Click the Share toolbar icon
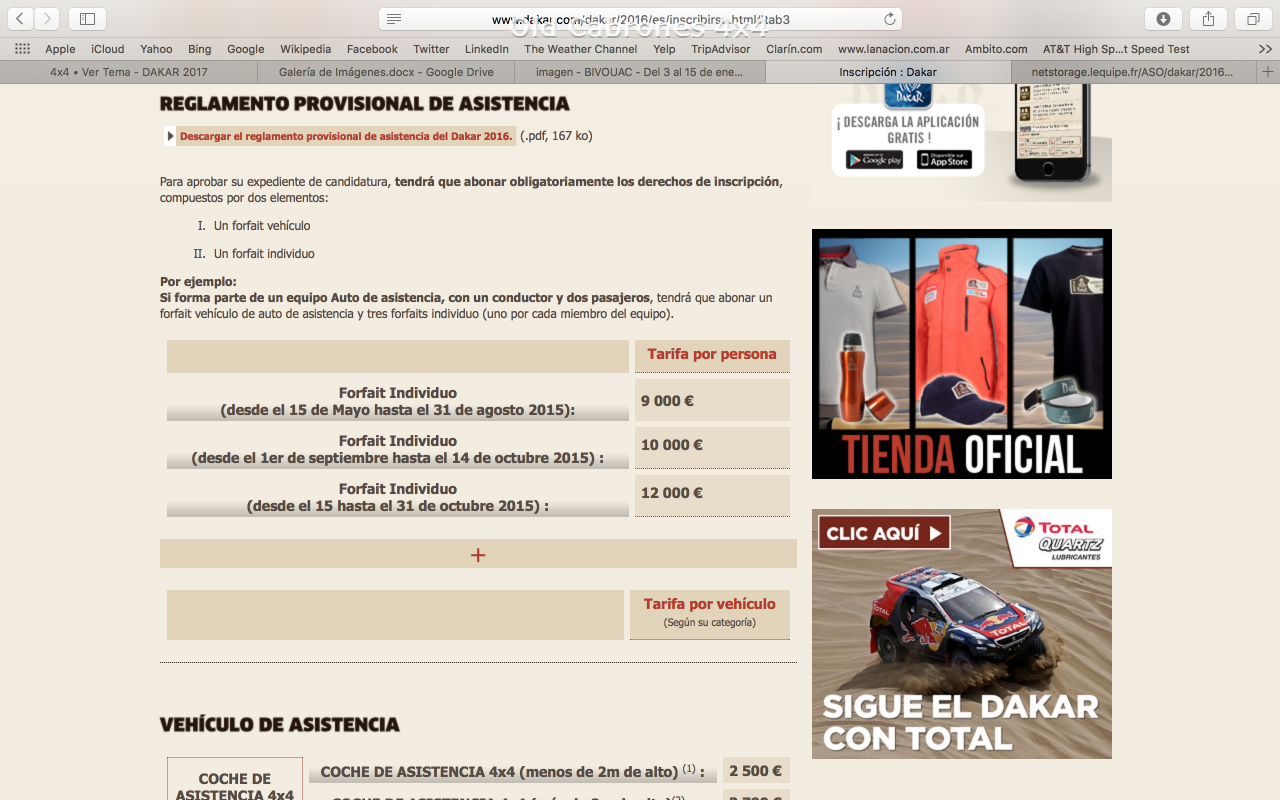This screenshot has width=1280, height=800. (1208, 19)
